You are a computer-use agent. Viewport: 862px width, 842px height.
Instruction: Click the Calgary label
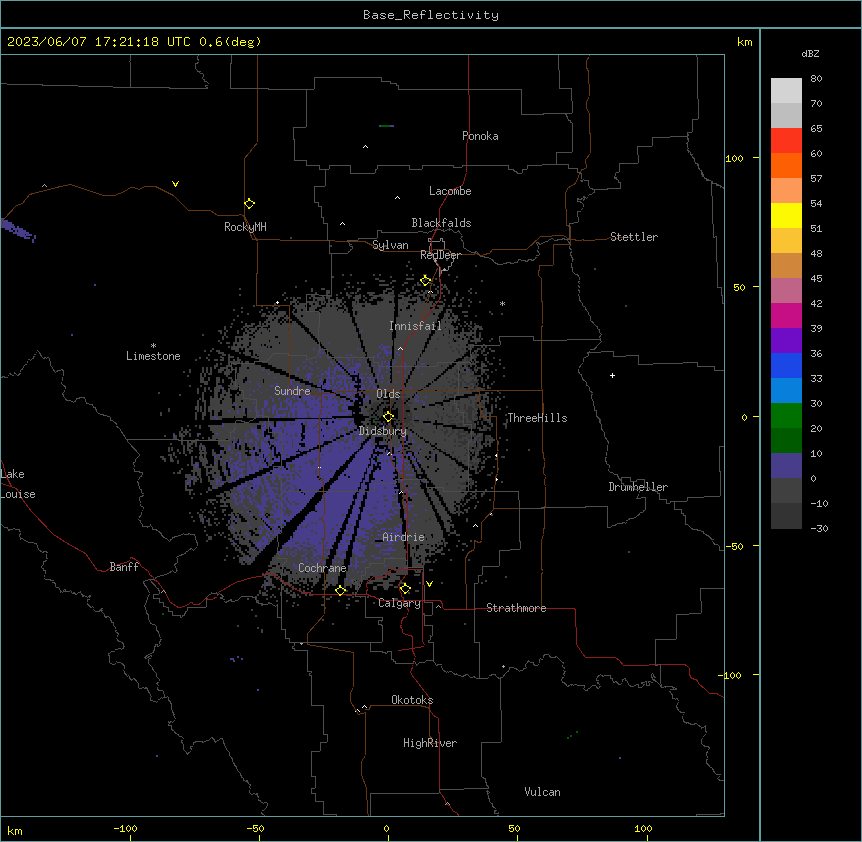399,603
